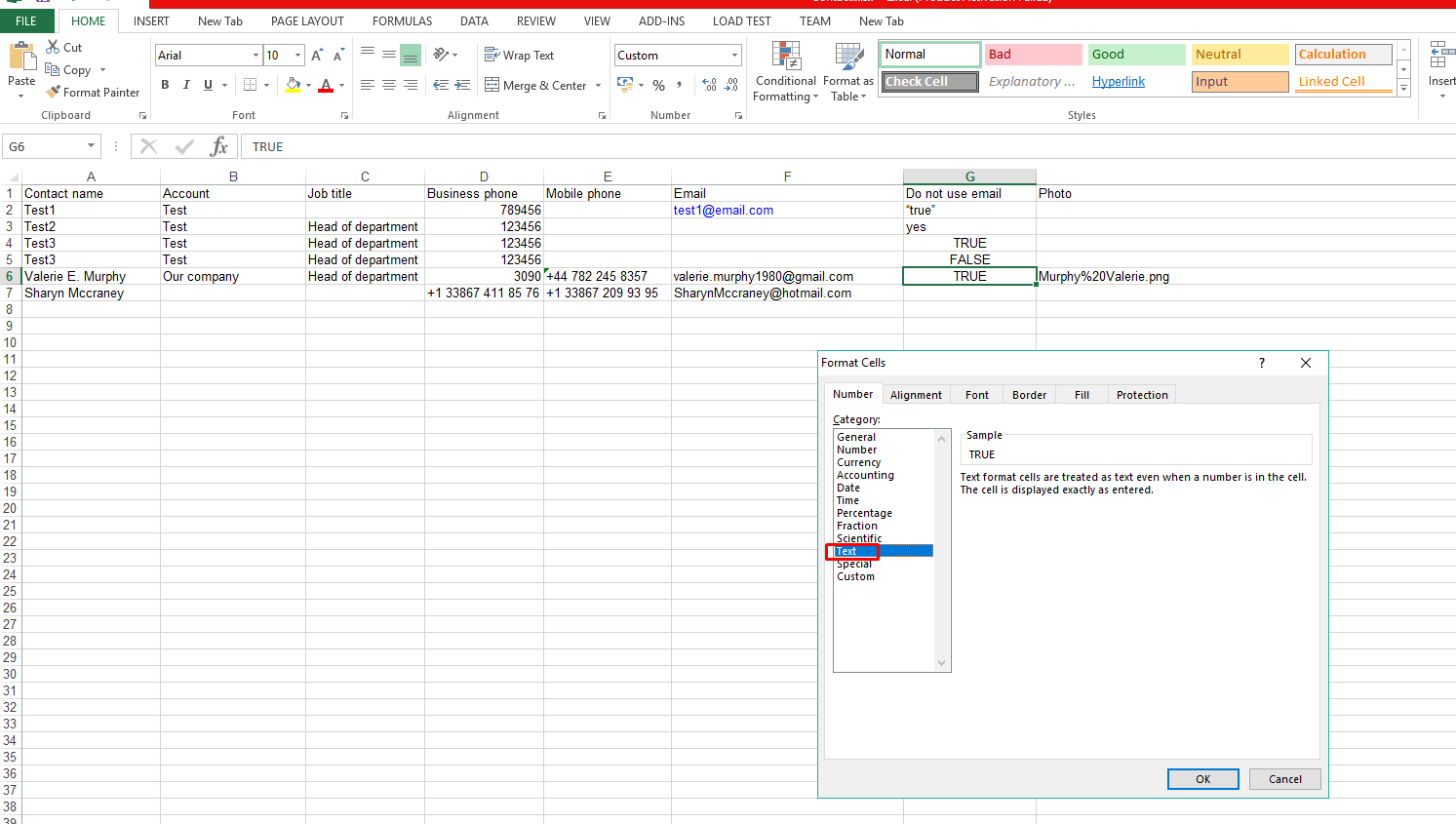Click the Orientation text-rotation icon

(x=442, y=55)
